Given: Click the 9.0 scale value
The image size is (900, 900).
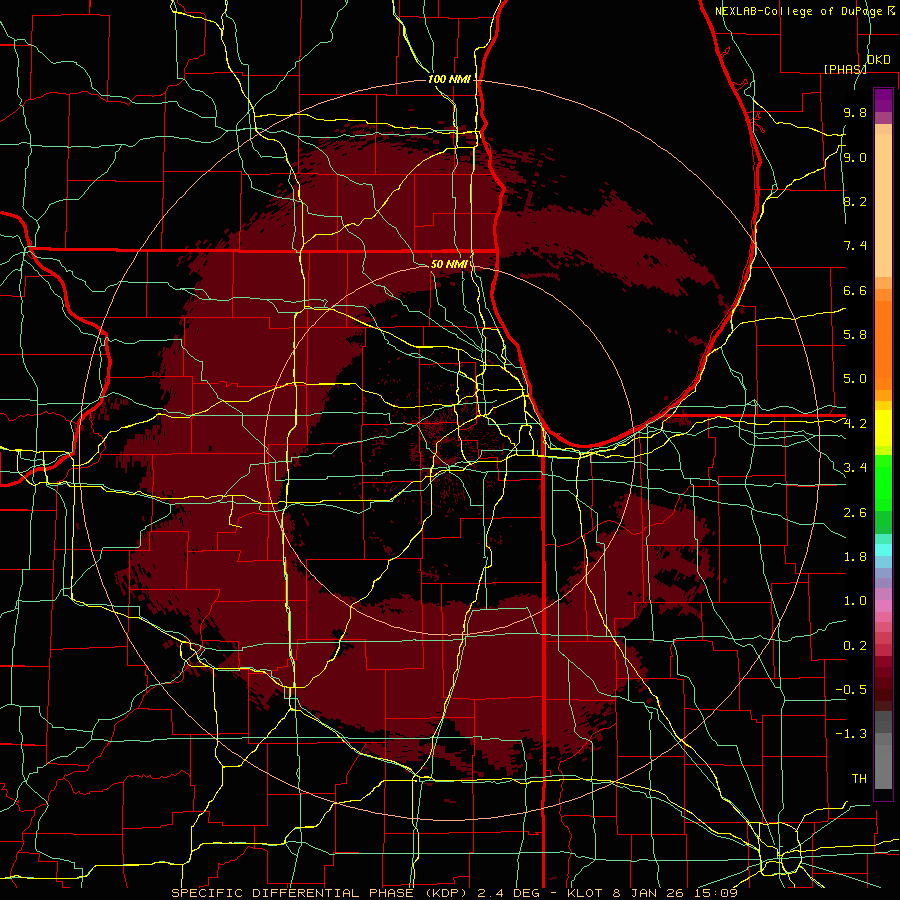Looking at the screenshot, I should pos(855,157).
